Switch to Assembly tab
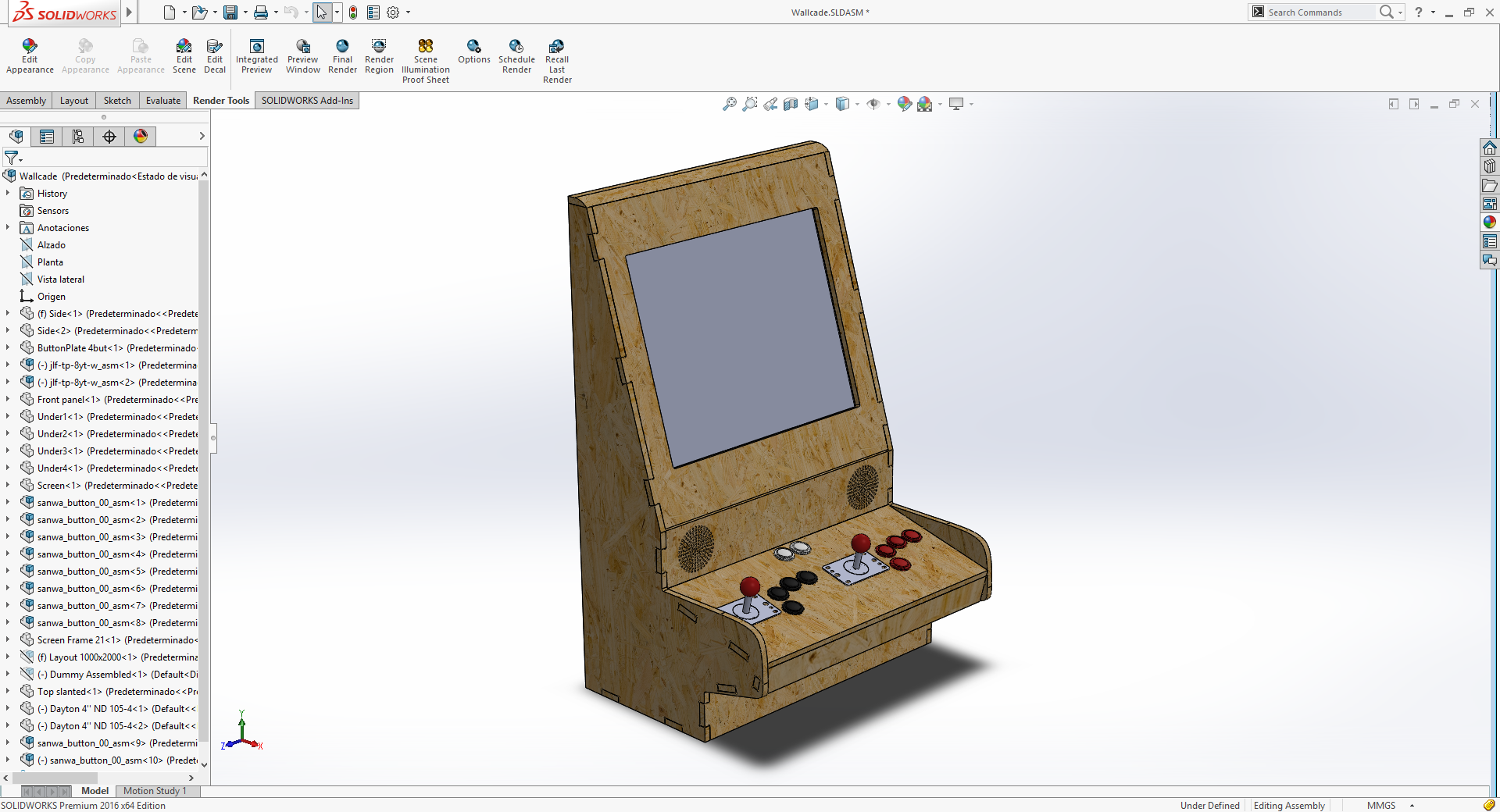The height and width of the screenshot is (812, 1500). [27, 101]
